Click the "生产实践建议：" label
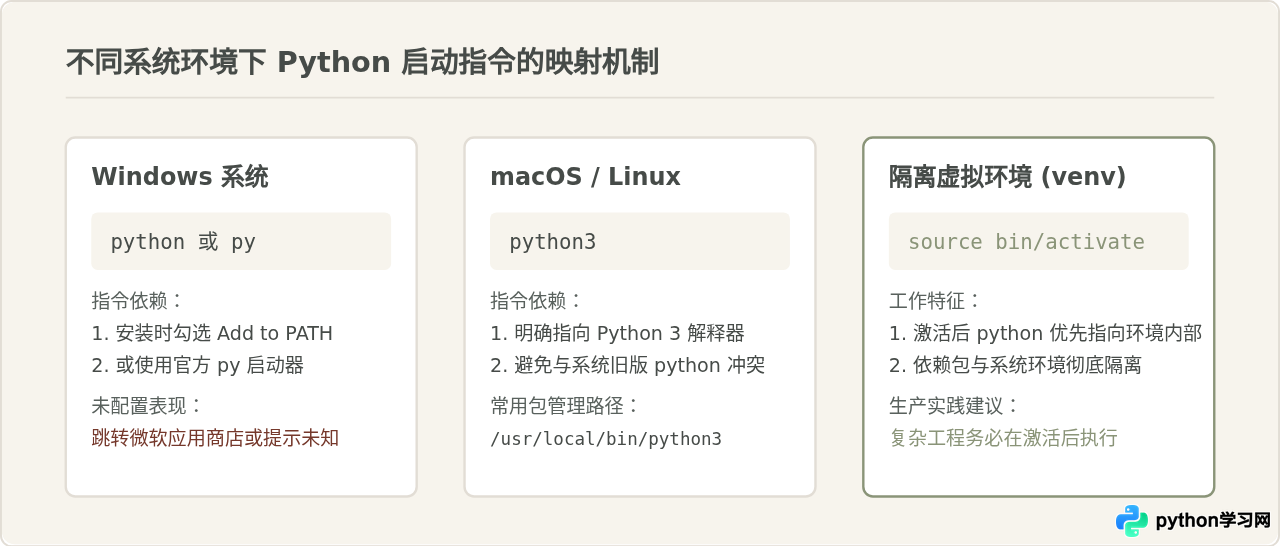This screenshot has height=547, width=1280. [955, 406]
